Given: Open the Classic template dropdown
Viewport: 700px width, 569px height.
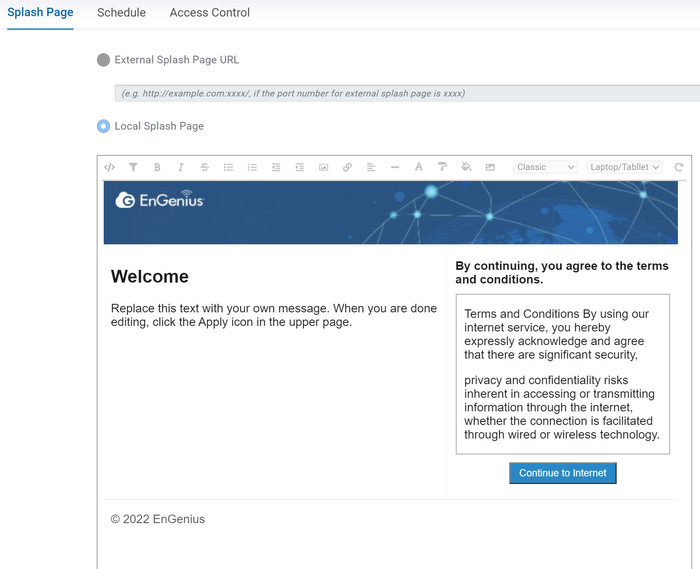Looking at the screenshot, I should (546, 167).
